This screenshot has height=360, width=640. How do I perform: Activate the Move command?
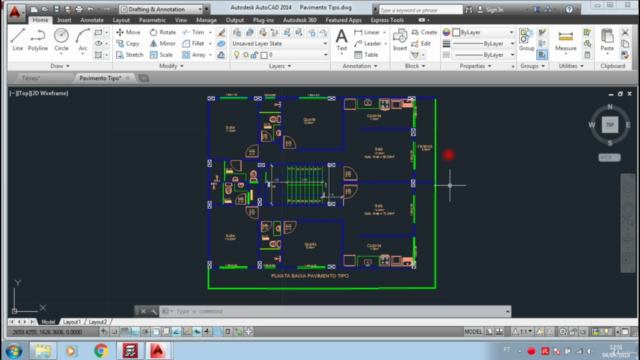point(128,32)
